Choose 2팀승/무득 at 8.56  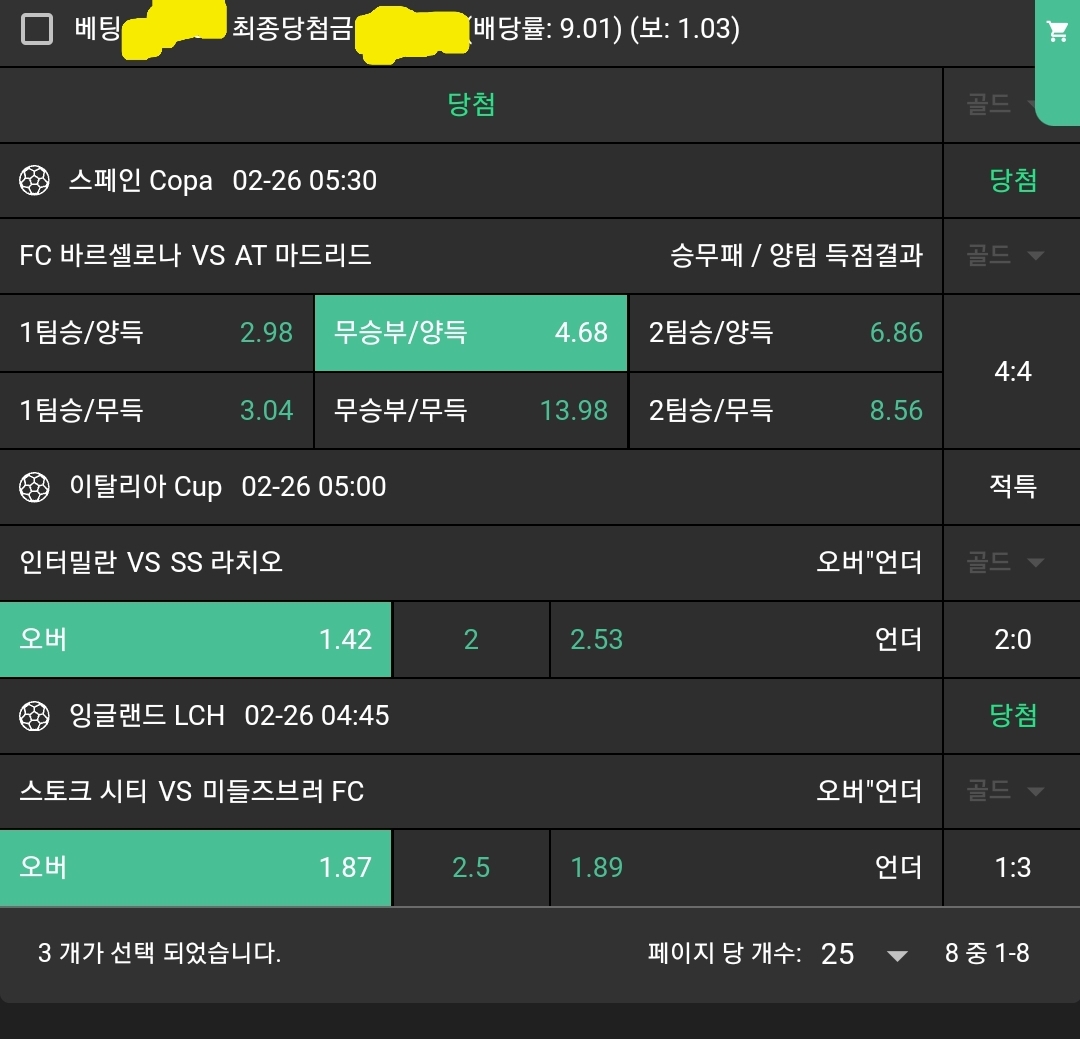click(785, 410)
